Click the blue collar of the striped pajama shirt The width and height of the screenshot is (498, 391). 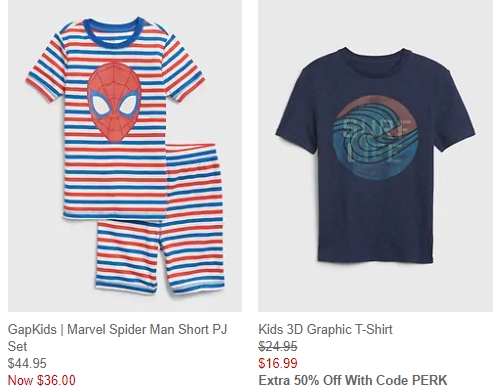(113, 33)
